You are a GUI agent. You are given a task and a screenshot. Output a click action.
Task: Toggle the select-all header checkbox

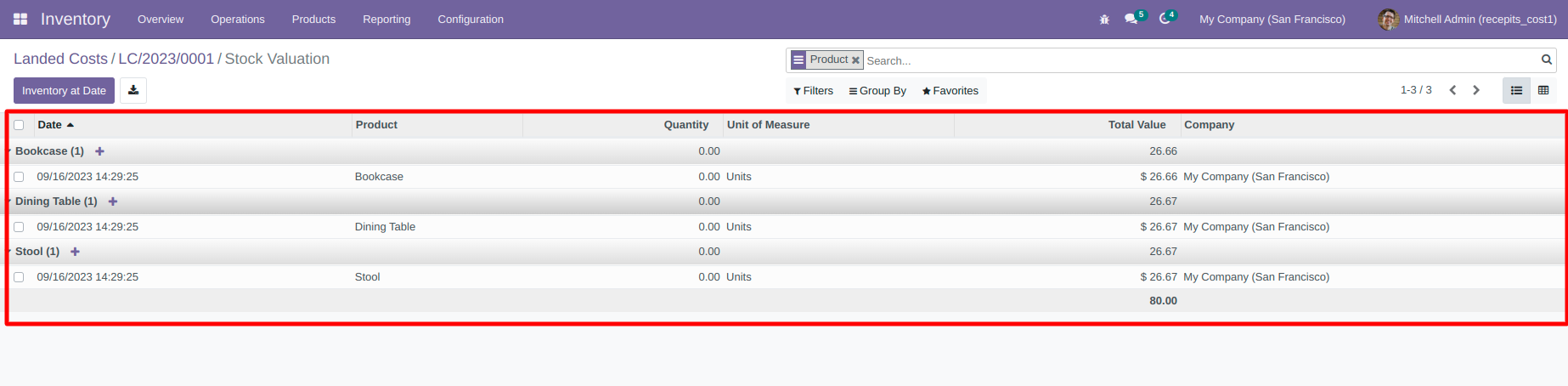(19, 125)
